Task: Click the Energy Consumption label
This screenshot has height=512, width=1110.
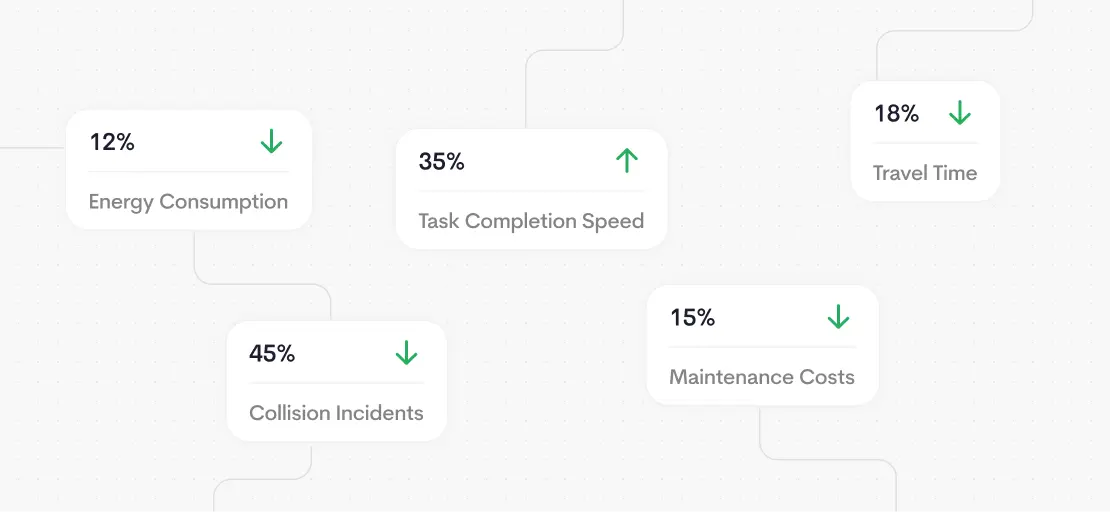Action: [188, 202]
